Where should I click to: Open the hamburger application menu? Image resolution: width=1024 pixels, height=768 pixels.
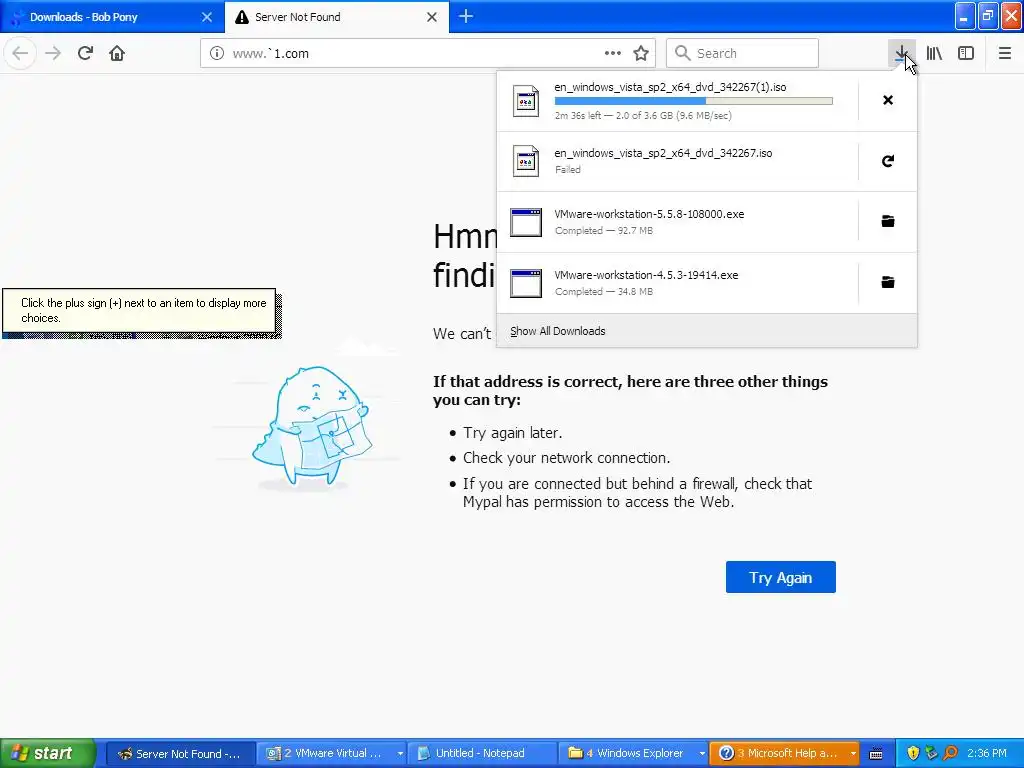(1004, 54)
